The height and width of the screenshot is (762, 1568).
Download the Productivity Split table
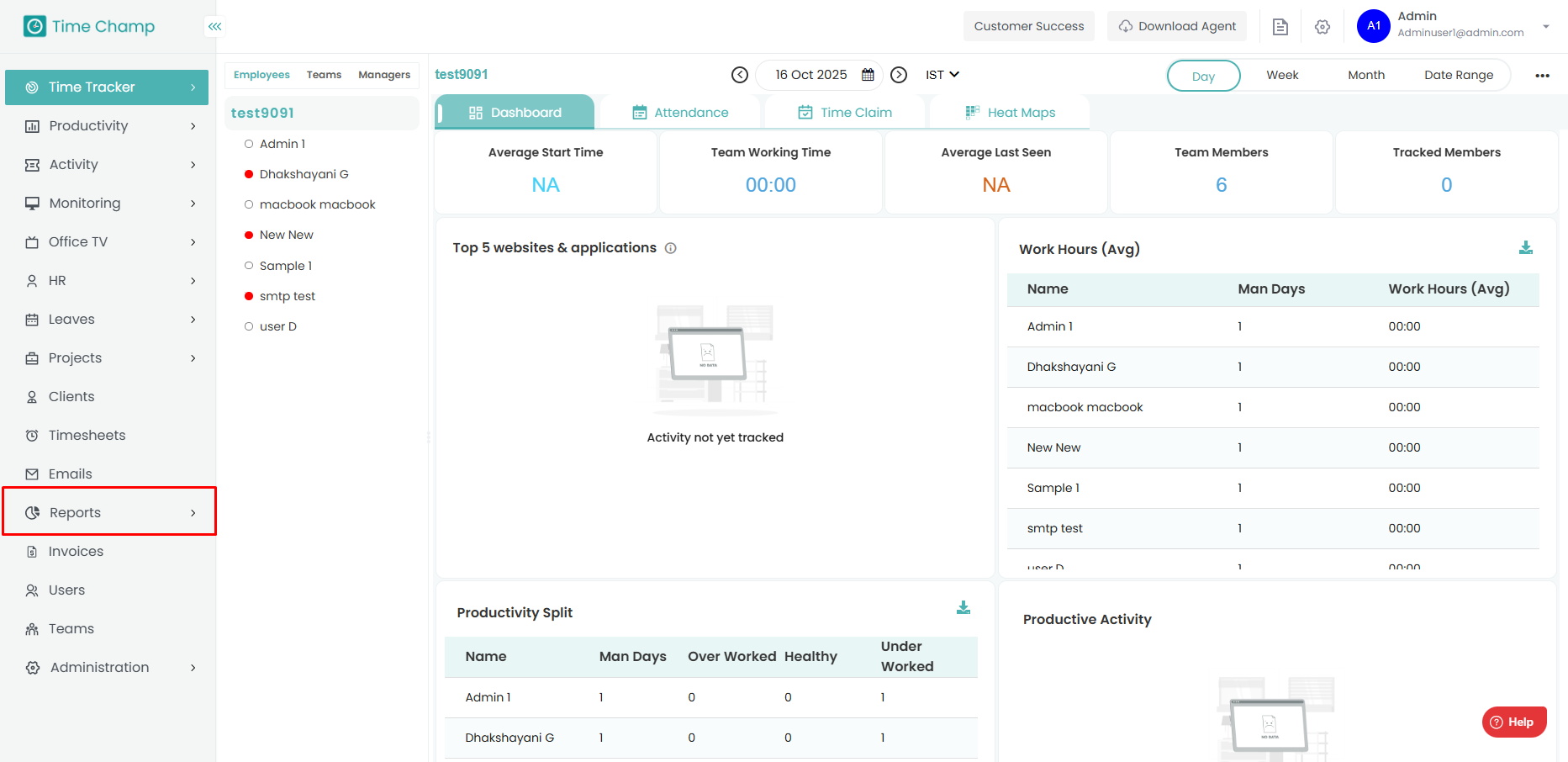tap(964, 608)
